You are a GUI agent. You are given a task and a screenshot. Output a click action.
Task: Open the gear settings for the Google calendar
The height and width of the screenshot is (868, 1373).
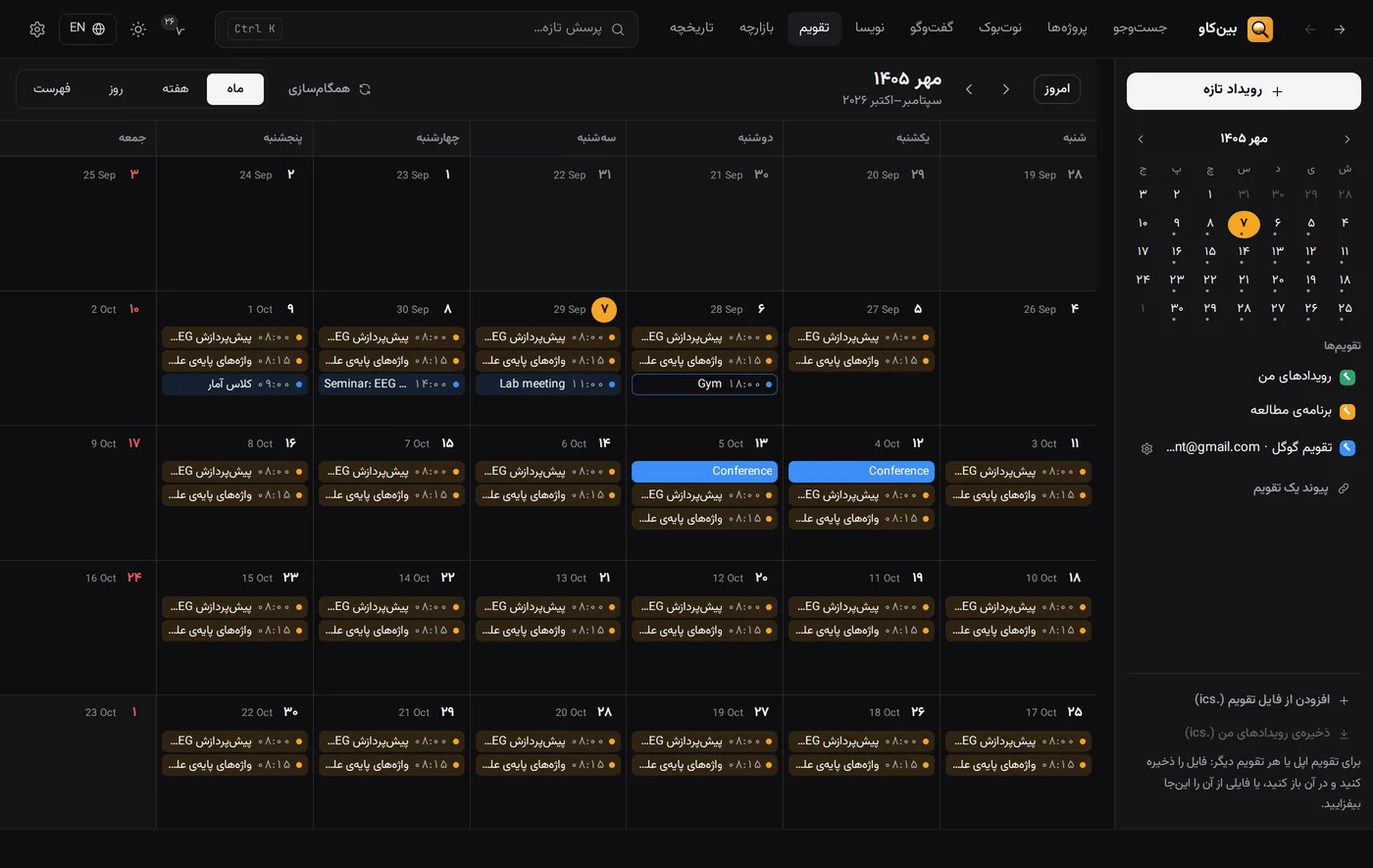point(1146,448)
